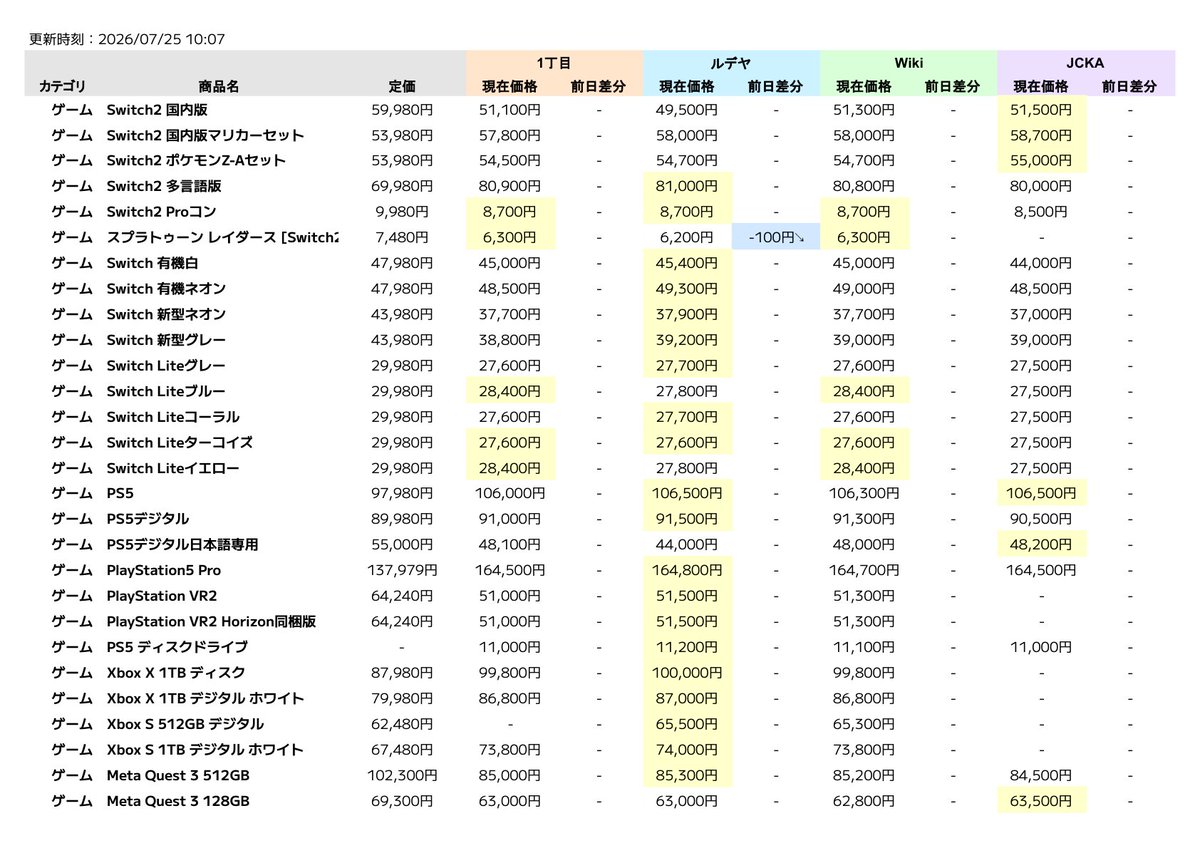Click JCKA price 8,500円 for Proコン
This screenshot has width=1200, height=848.
1041,212
